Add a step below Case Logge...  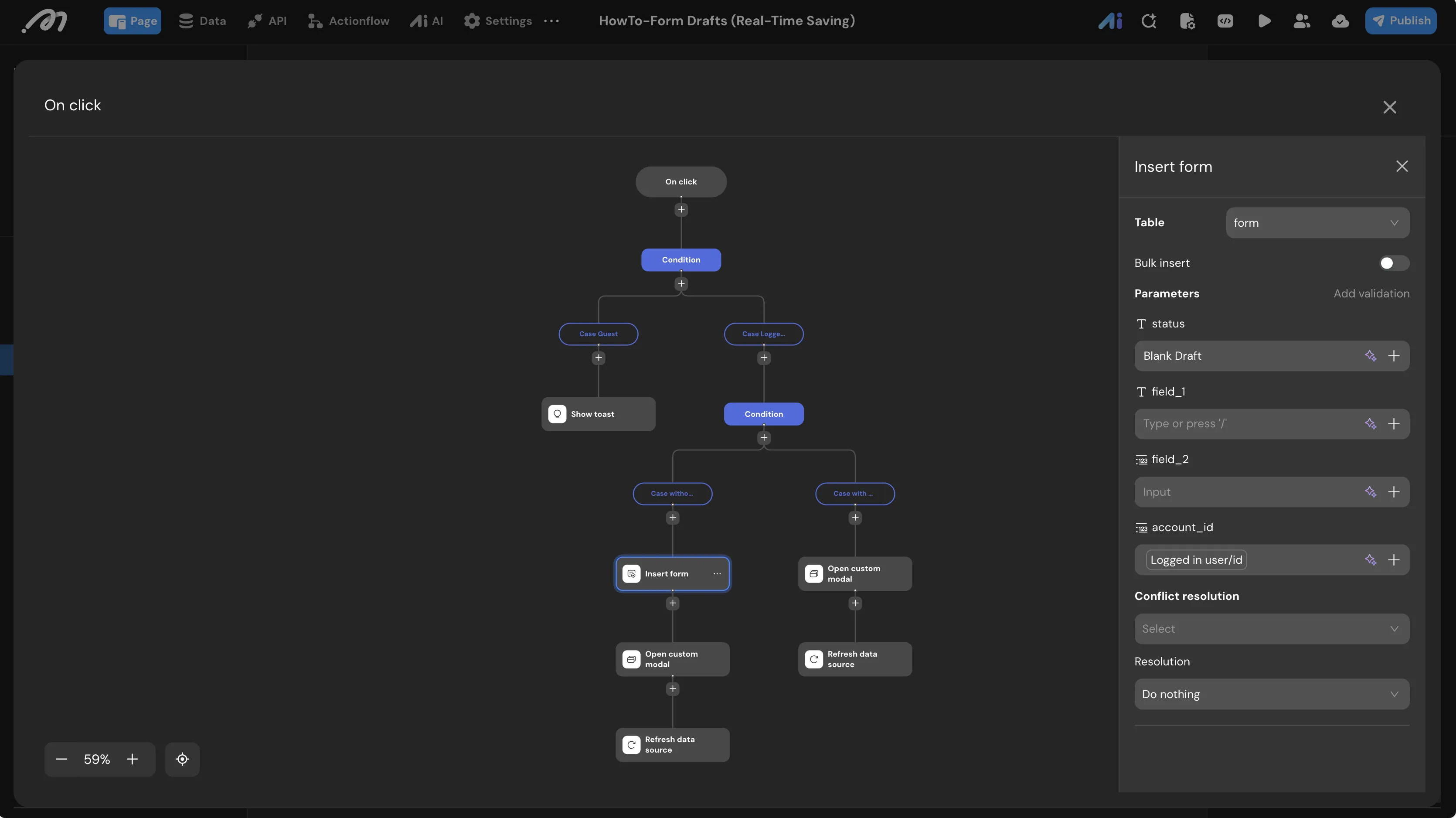764,357
